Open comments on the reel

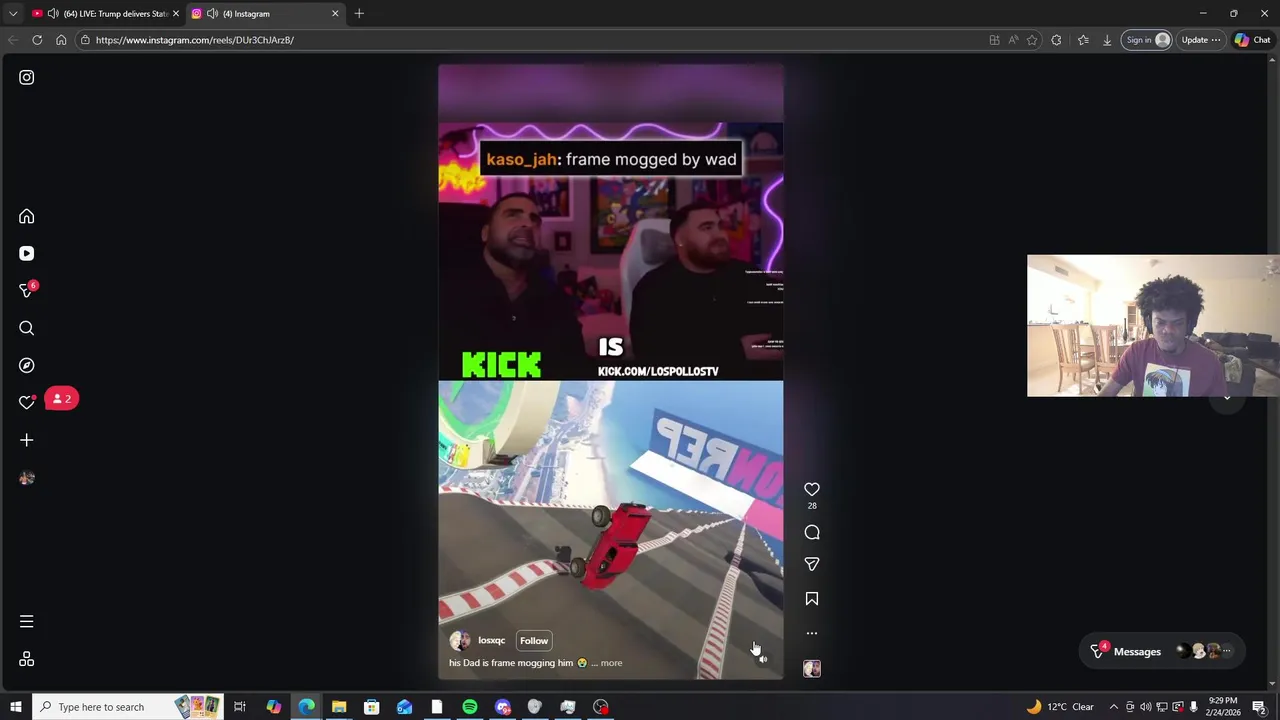tap(812, 533)
